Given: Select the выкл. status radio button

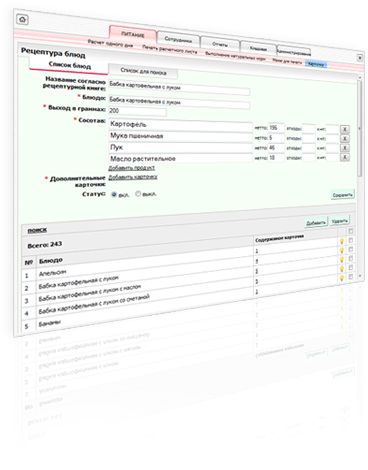Looking at the screenshot, I should click(x=138, y=194).
